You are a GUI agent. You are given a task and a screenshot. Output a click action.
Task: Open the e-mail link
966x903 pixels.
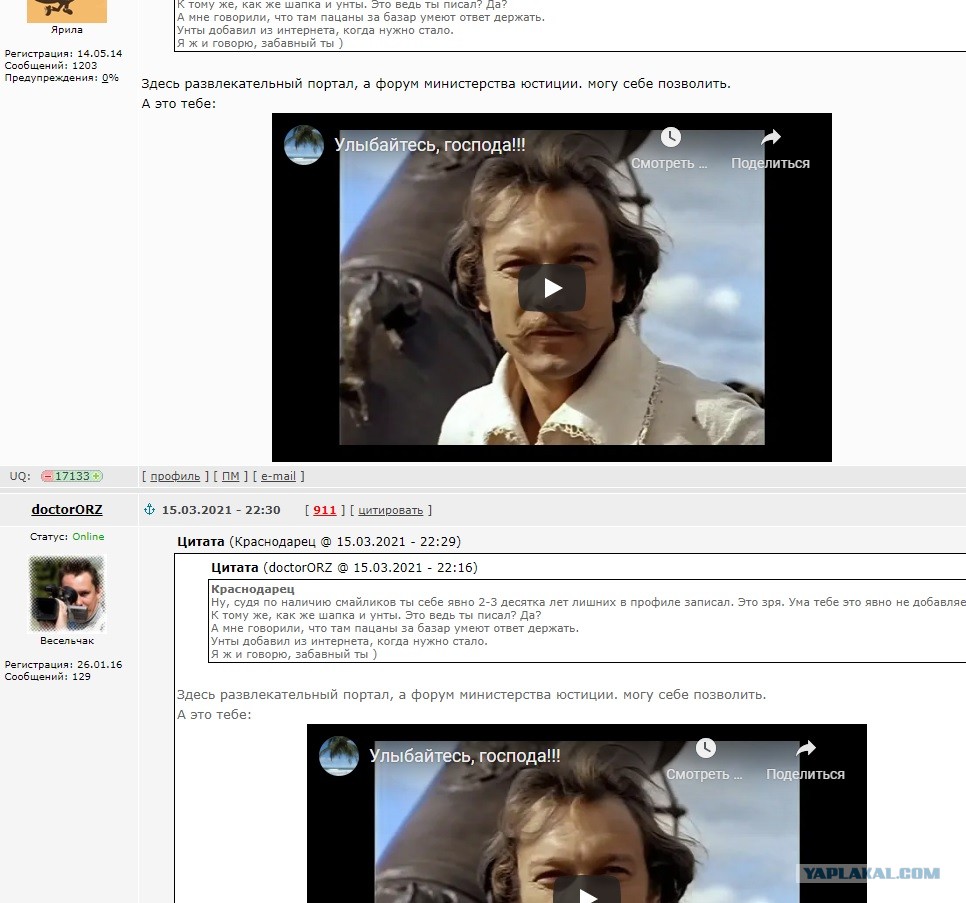coord(278,476)
